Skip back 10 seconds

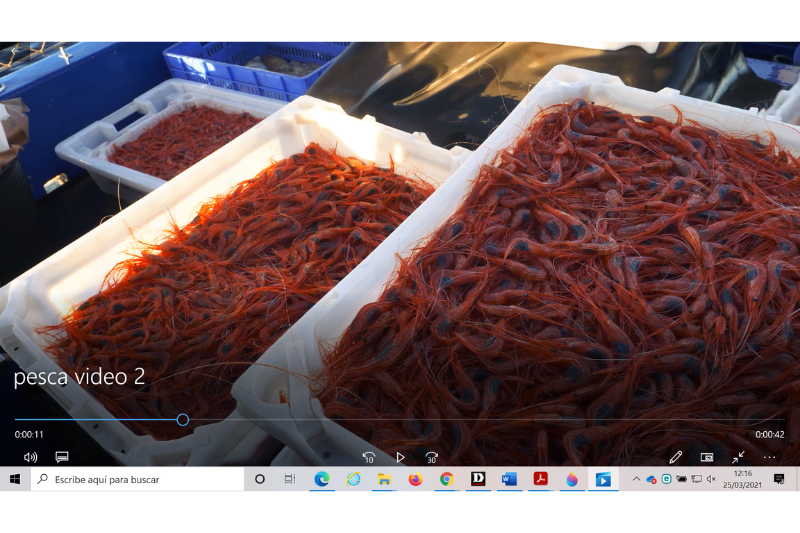tap(368, 457)
